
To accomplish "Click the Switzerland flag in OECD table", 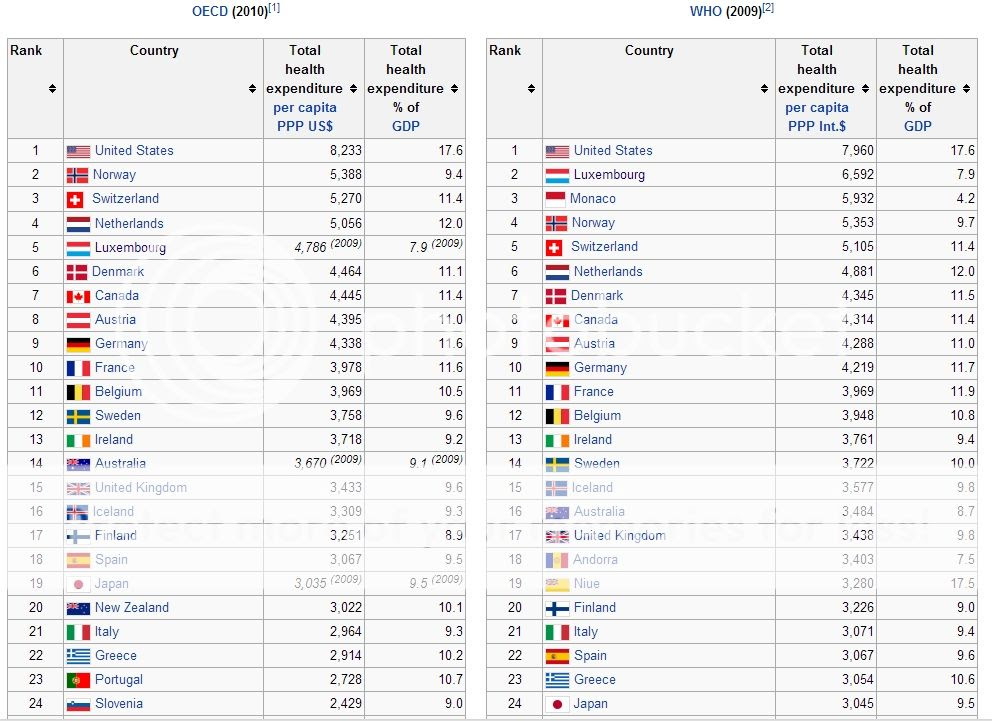I will pos(75,200).
